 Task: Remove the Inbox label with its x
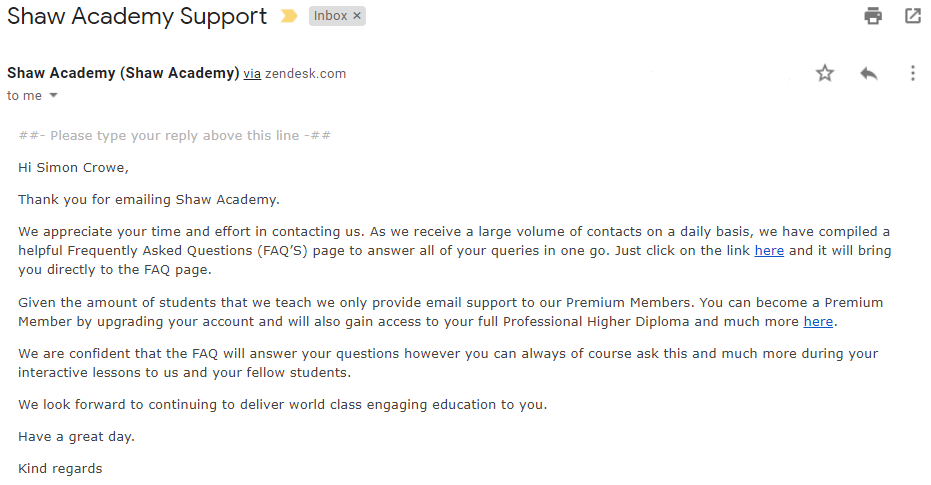coord(357,16)
